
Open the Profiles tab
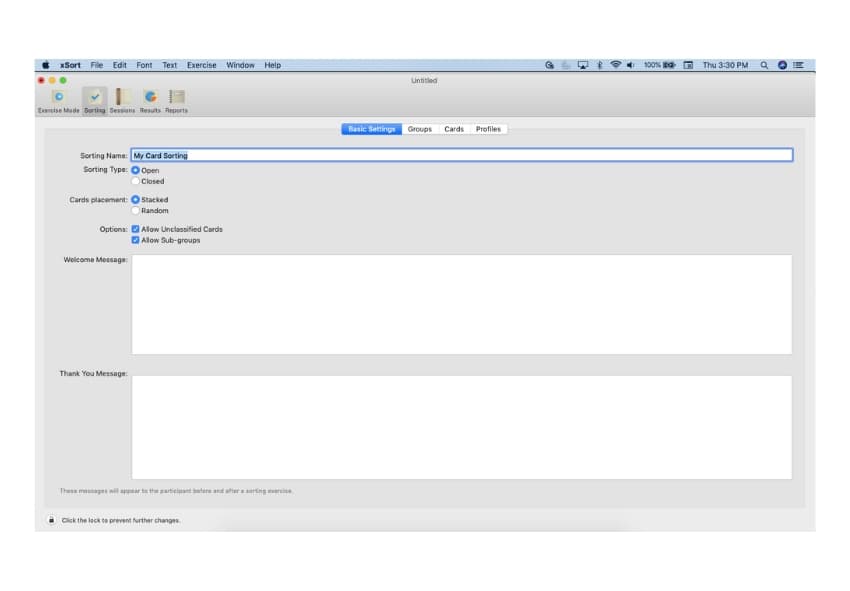(489, 129)
